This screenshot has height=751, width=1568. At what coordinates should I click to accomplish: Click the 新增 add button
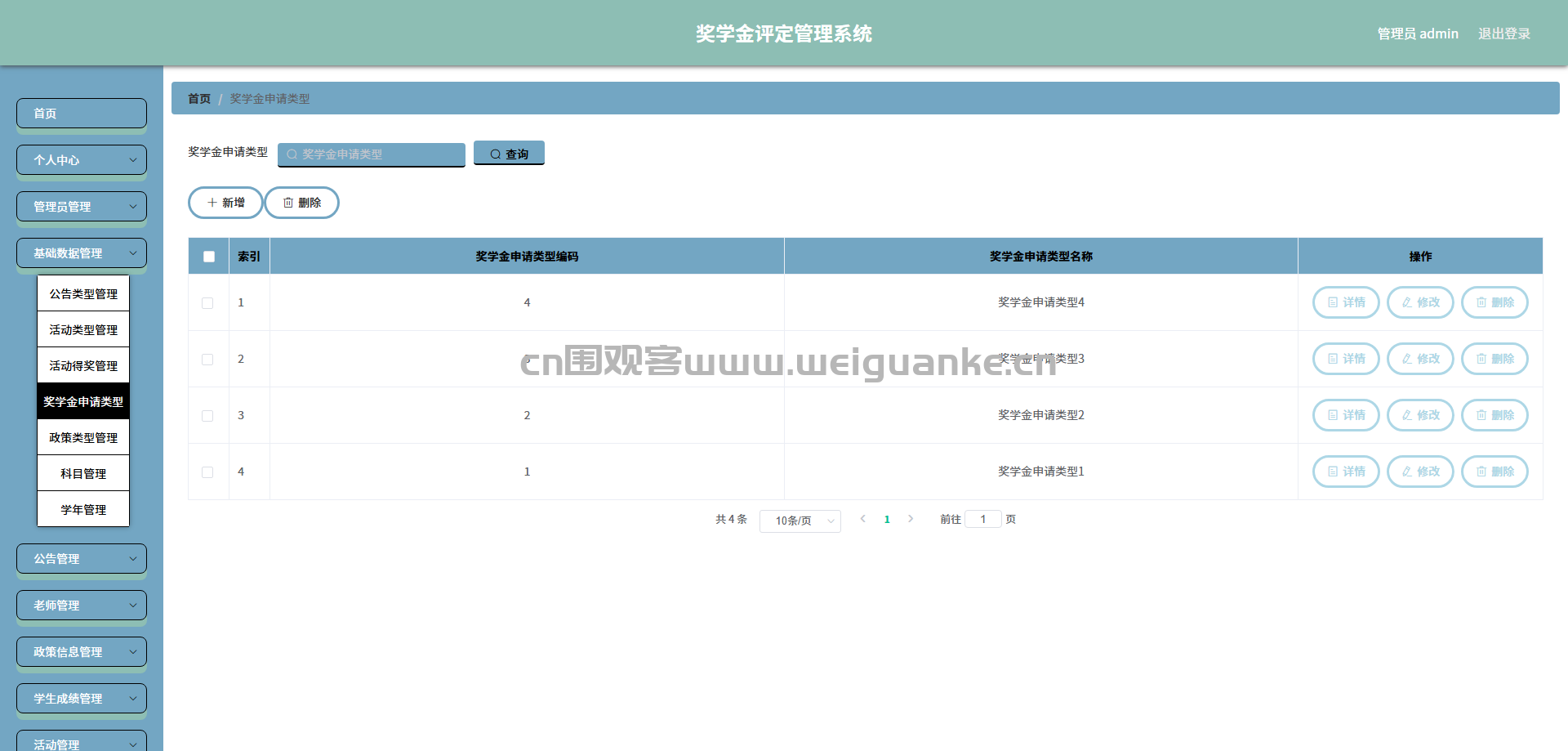point(225,203)
